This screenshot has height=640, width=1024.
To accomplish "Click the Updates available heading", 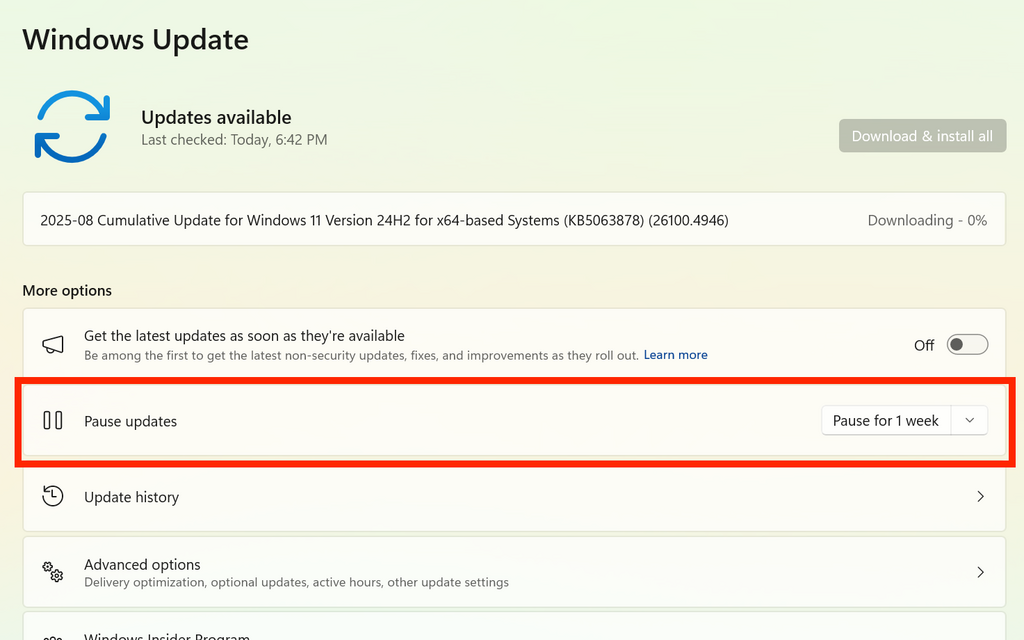I will 216,118.
